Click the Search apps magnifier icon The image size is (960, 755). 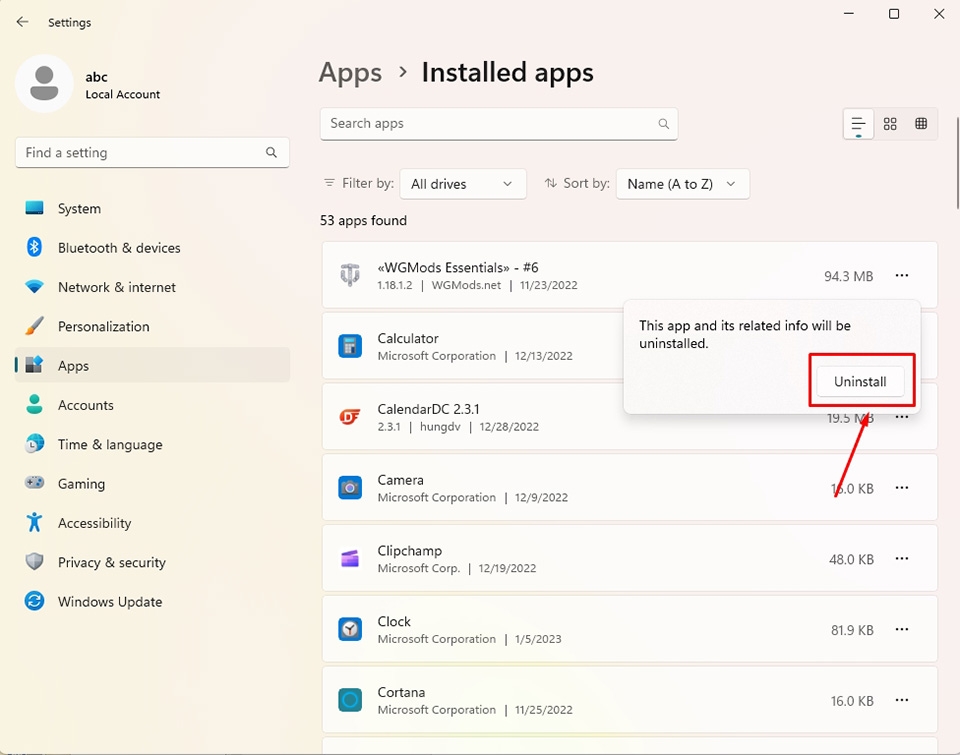pos(664,124)
